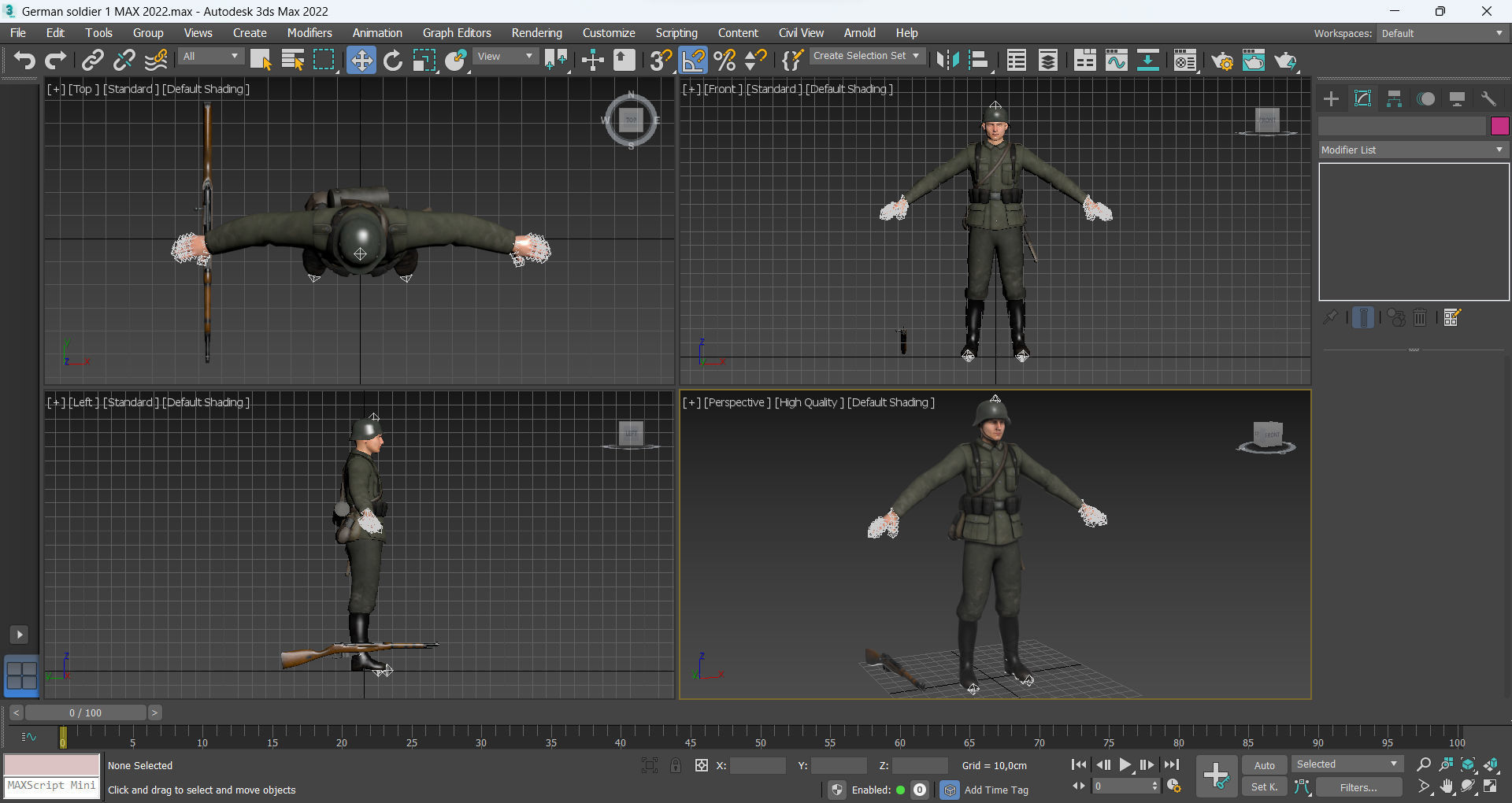
Task: Click the Unlink Selection icon
Action: click(x=124, y=60)
